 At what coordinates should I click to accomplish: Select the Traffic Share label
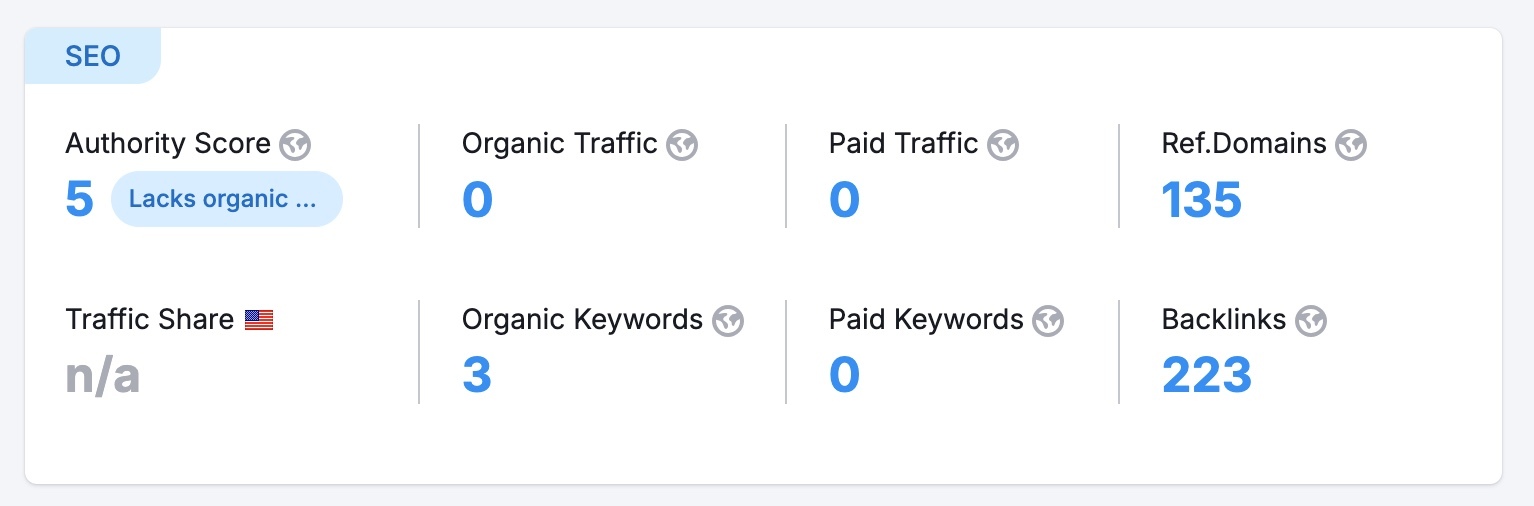(149, 320)
